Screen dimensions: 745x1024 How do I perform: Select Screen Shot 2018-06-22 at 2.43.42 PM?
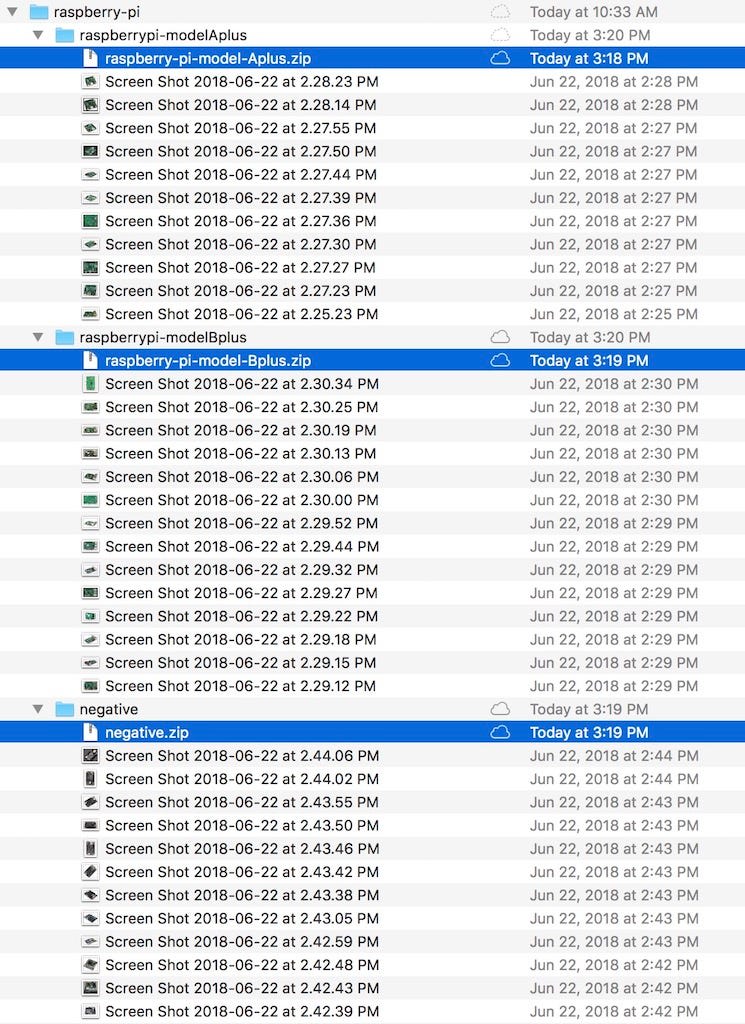click(x=242, y=872)
